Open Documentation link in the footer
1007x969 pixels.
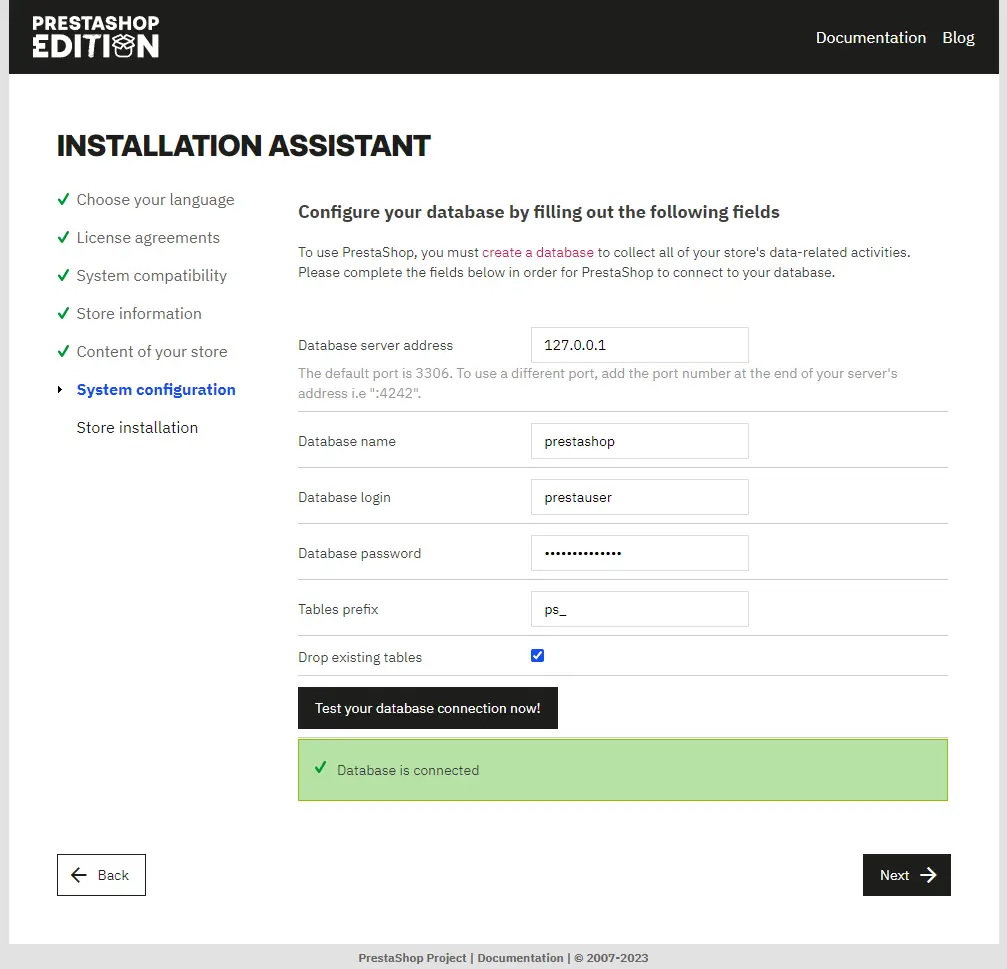(520, 958)
